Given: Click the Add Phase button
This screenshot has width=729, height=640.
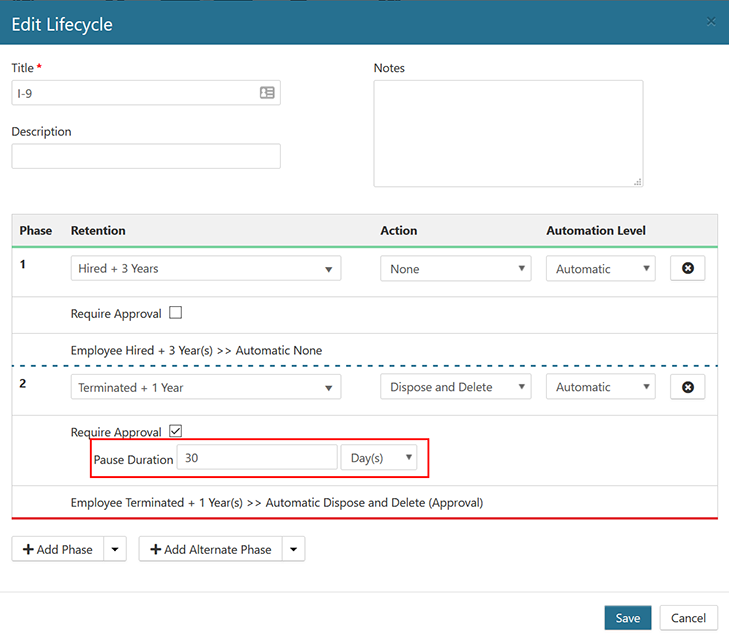Looking at the screenshot, I should pyautogui.click(x=58, y=549).
